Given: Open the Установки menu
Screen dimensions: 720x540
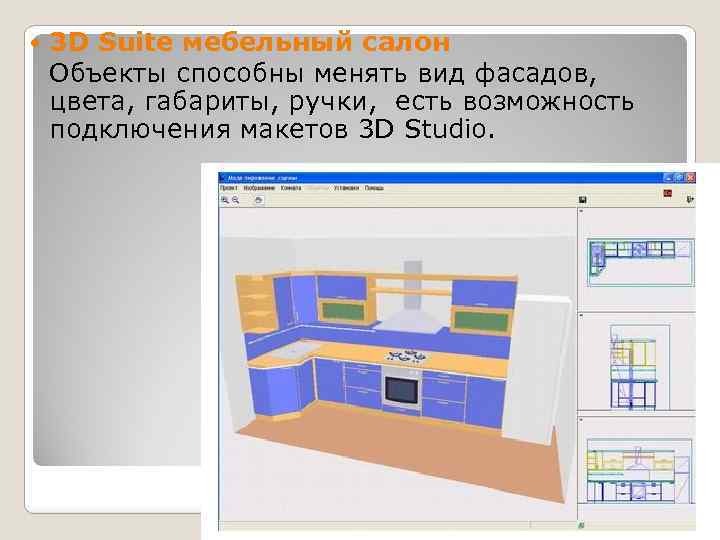Looking at the screenshot, I should 347,188.
